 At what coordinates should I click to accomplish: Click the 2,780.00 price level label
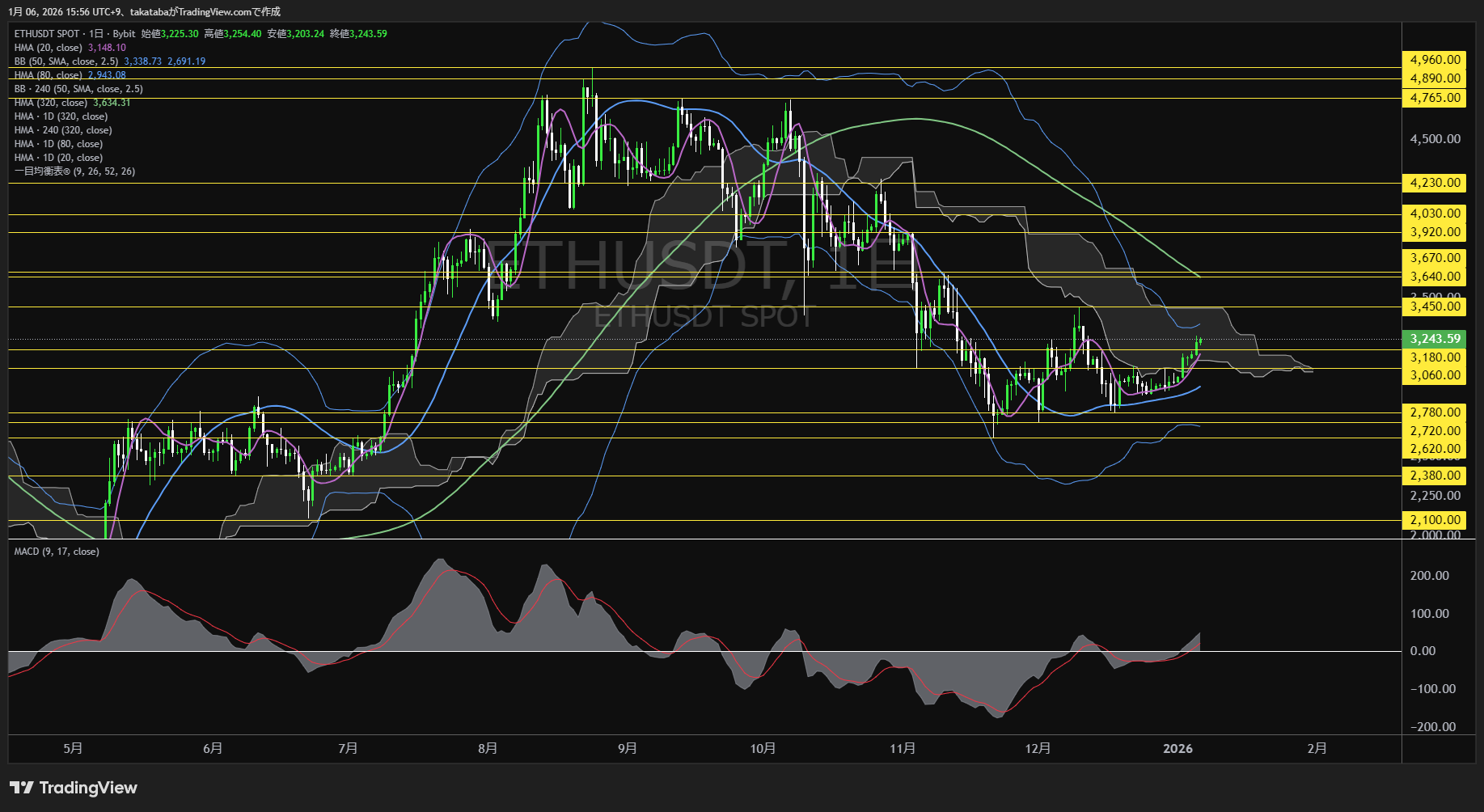tap(1435, 412)
